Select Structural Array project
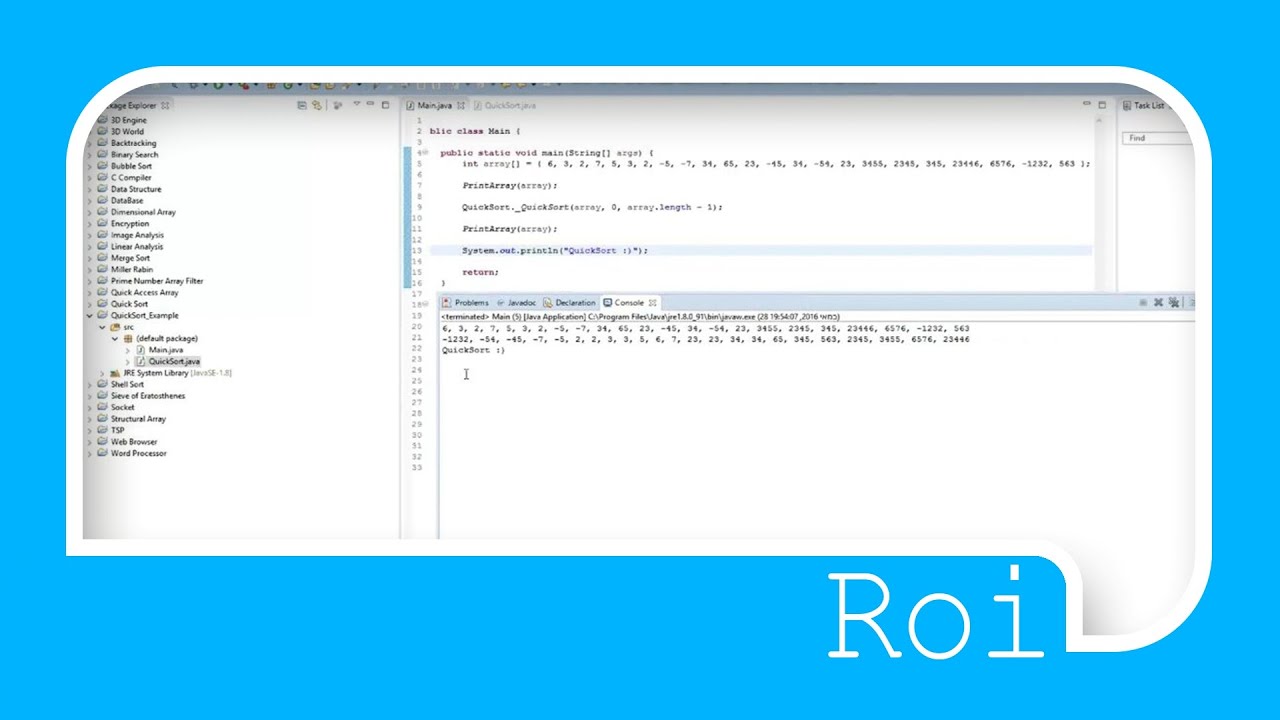 pos(138,419)
